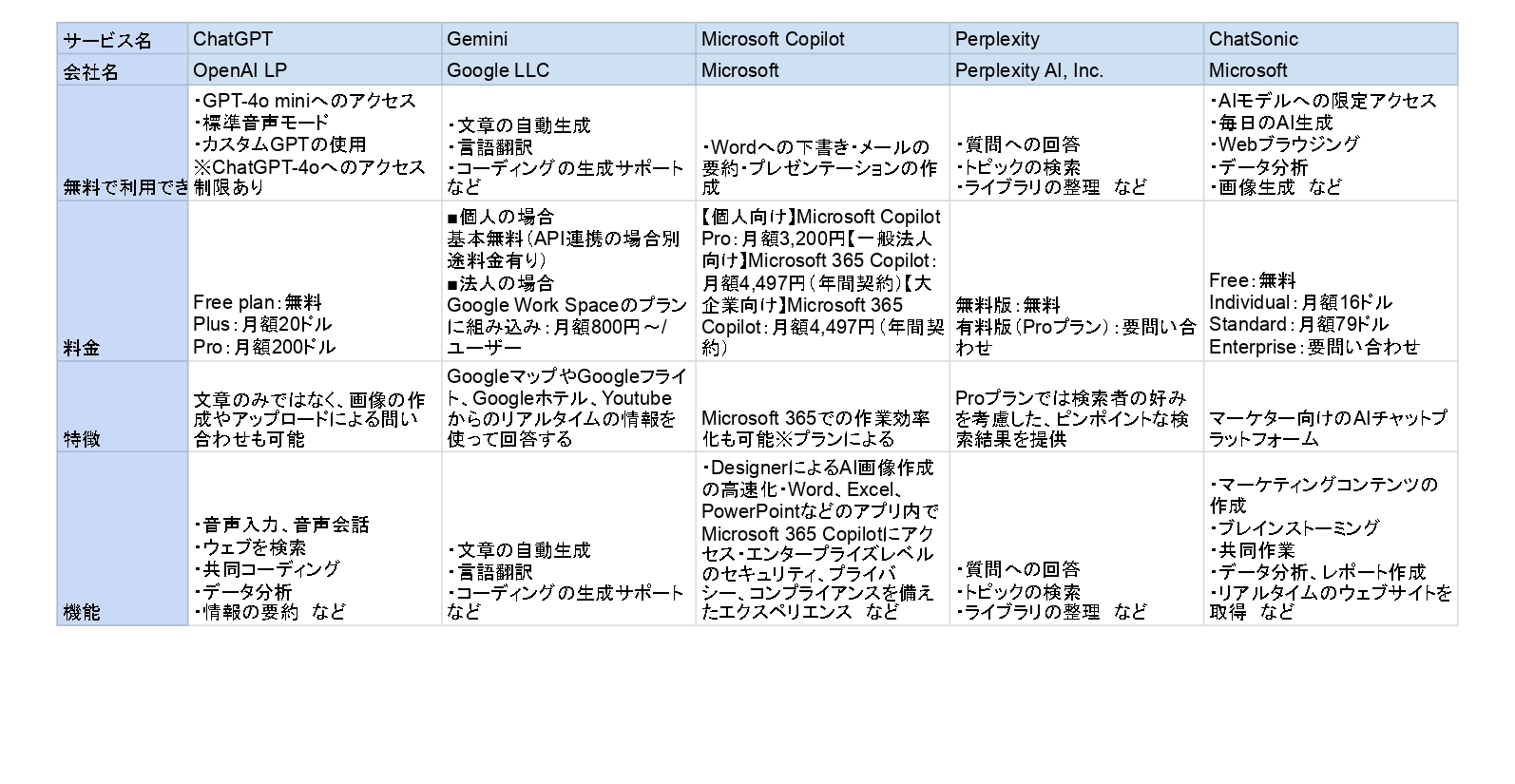Select cell Proプランでは検索者の好み
The height and width of the screenshot is (784, 1515).
click(1076, 407)
